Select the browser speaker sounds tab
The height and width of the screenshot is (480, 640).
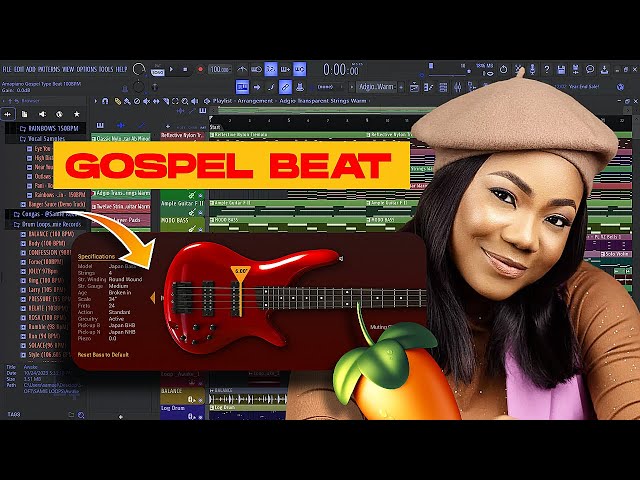(42, 114)
